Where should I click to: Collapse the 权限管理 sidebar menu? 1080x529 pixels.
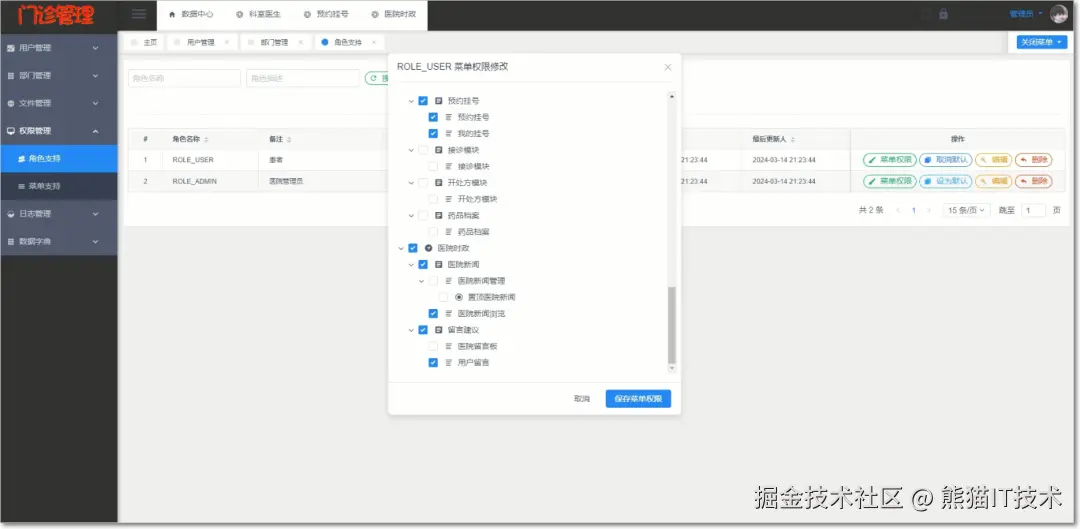pos(59,131)
